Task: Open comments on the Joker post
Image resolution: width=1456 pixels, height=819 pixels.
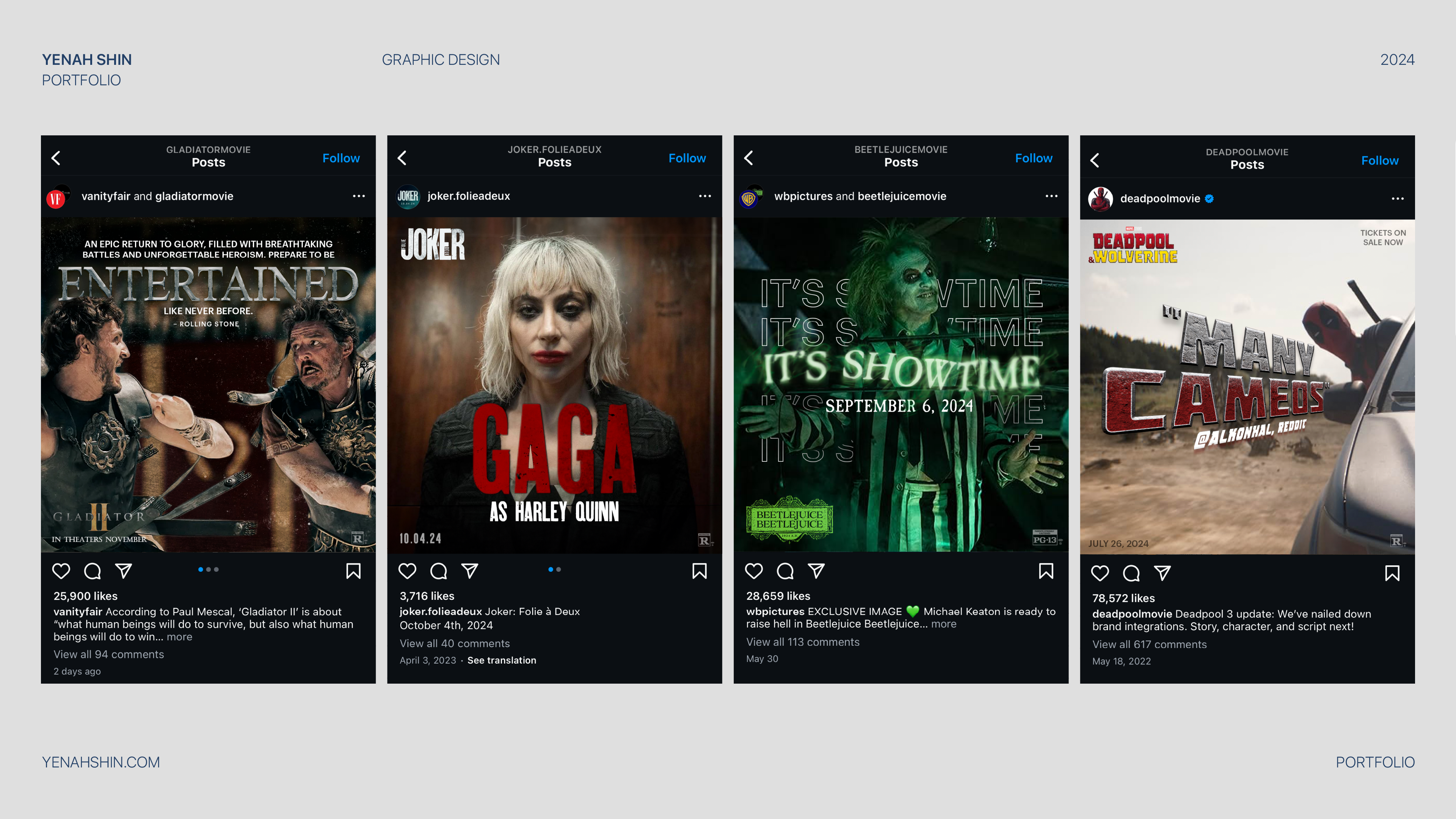Action: pos(439,571)
